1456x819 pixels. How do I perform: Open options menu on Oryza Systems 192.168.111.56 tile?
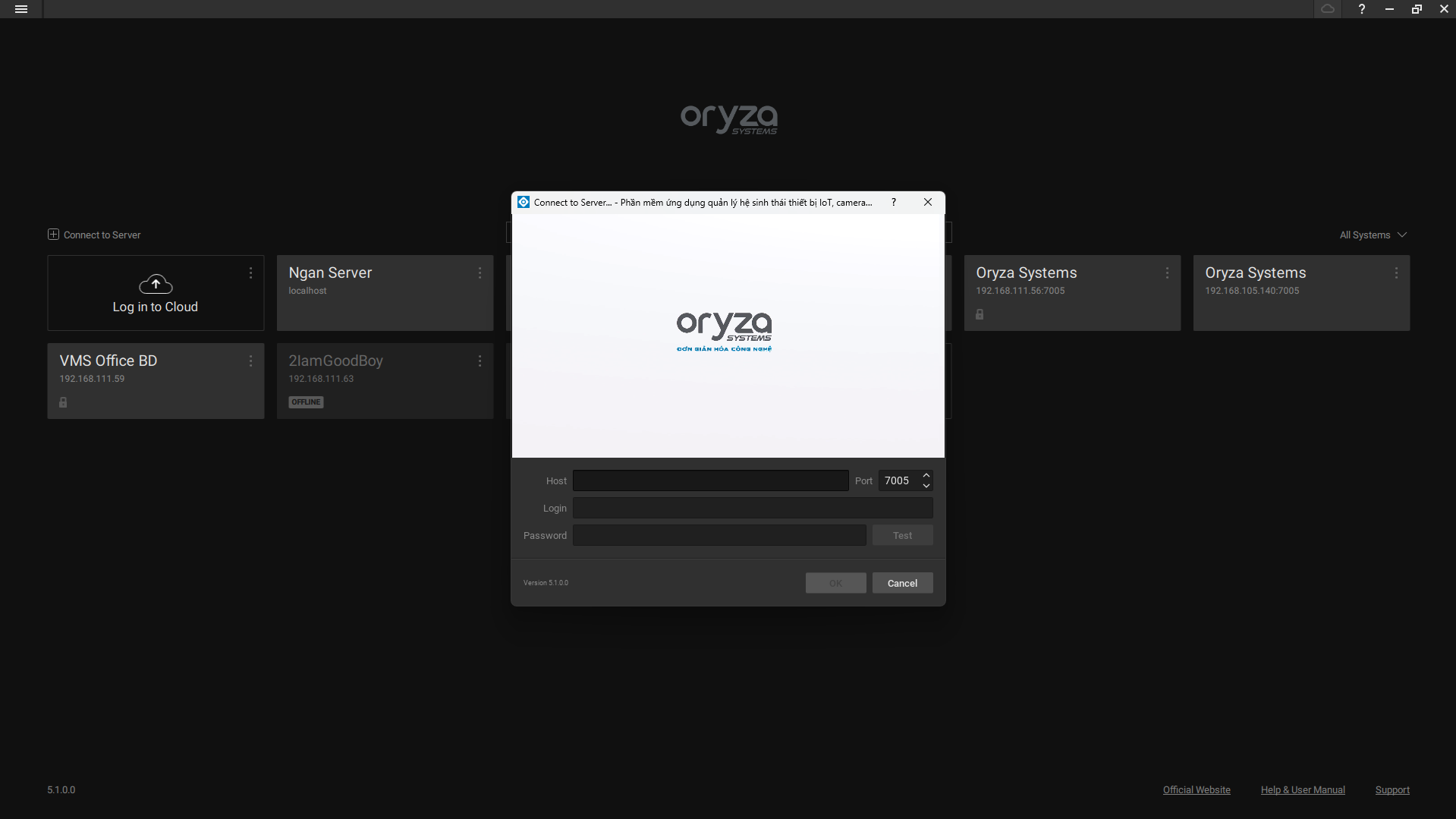(x=1167, y=272)
